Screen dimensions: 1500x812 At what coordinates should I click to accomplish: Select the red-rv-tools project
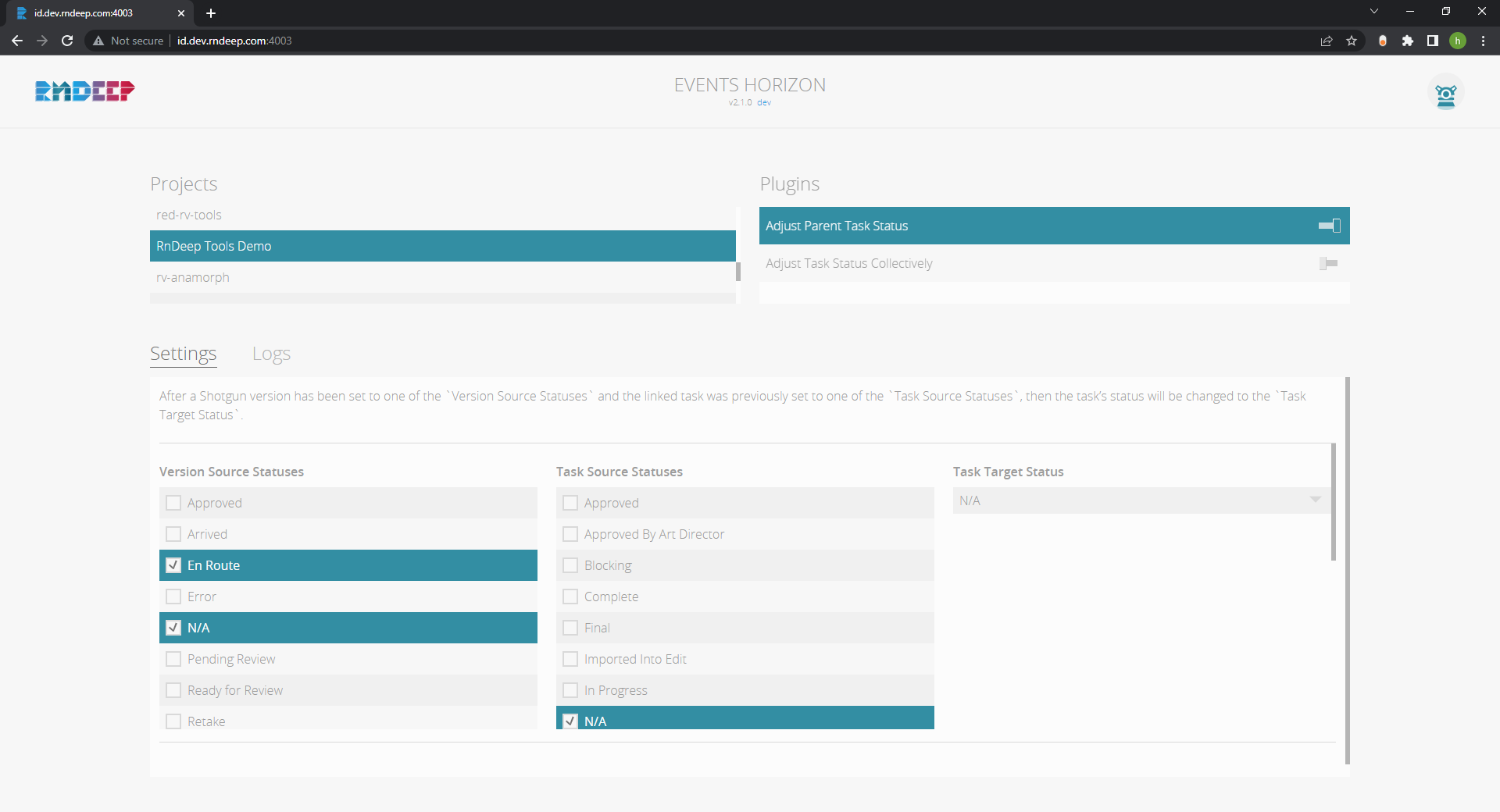click(189, 215)
